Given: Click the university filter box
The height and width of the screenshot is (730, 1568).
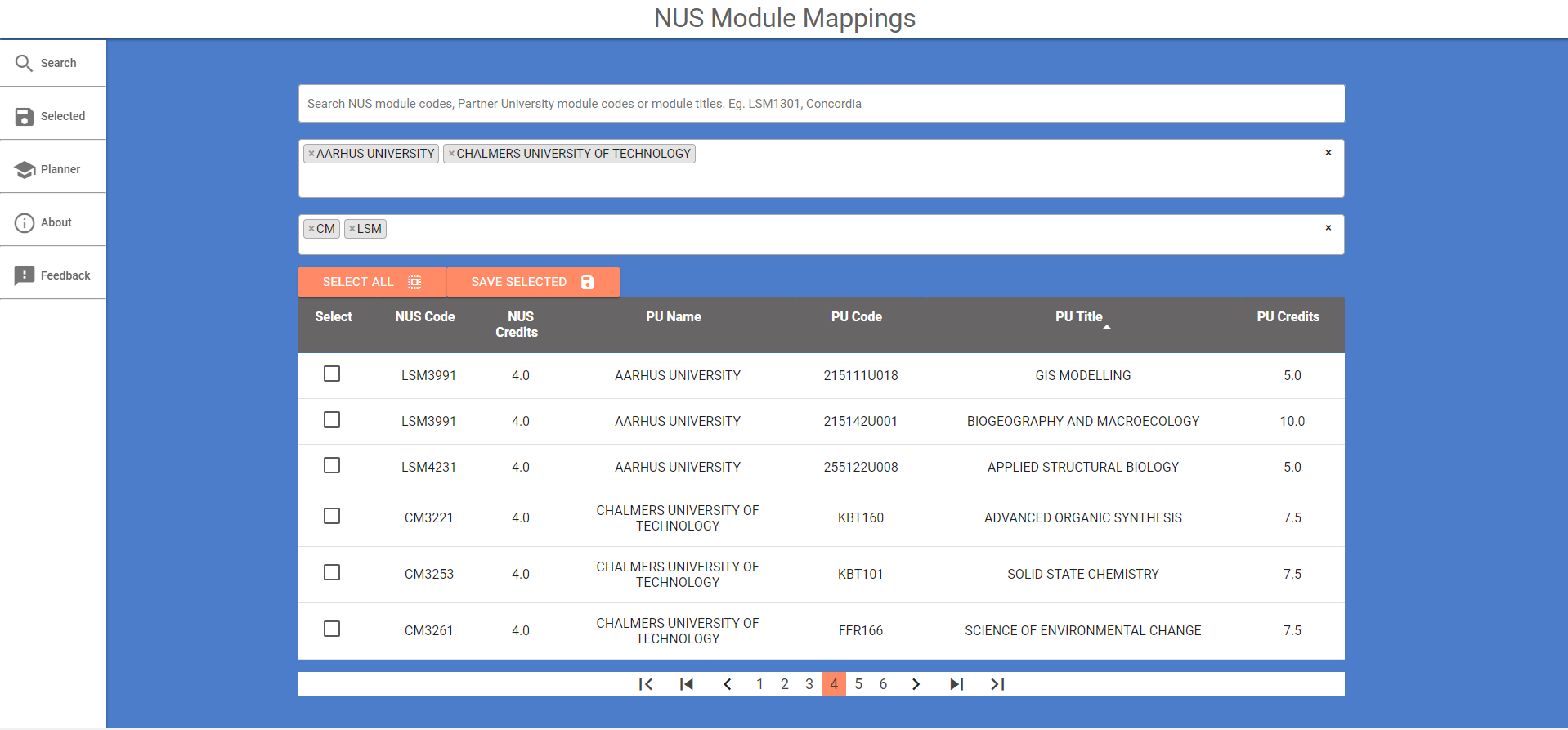Looking at the screenshot, I should pos(822,168).
